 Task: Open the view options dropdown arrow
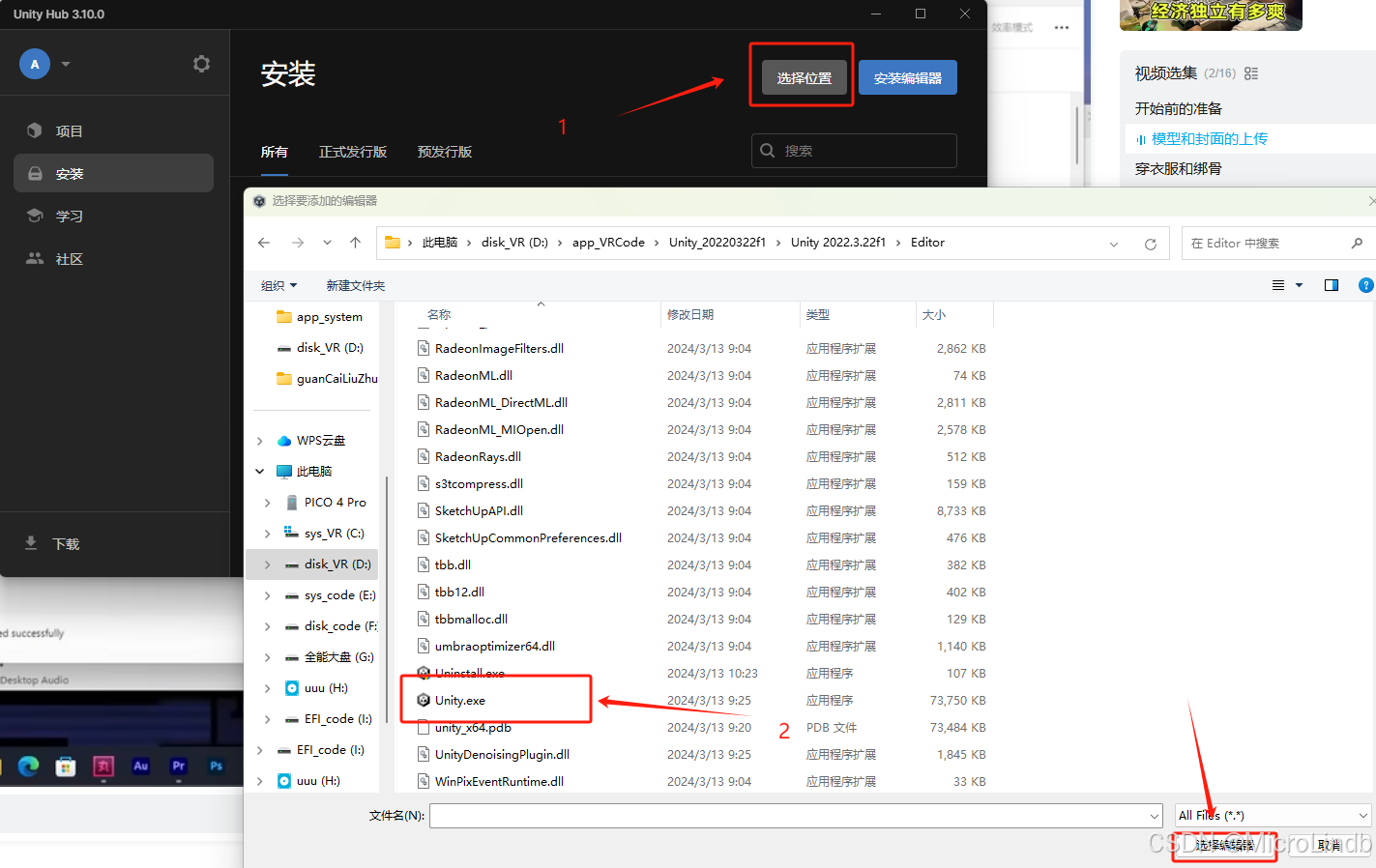coord(1299,285)
